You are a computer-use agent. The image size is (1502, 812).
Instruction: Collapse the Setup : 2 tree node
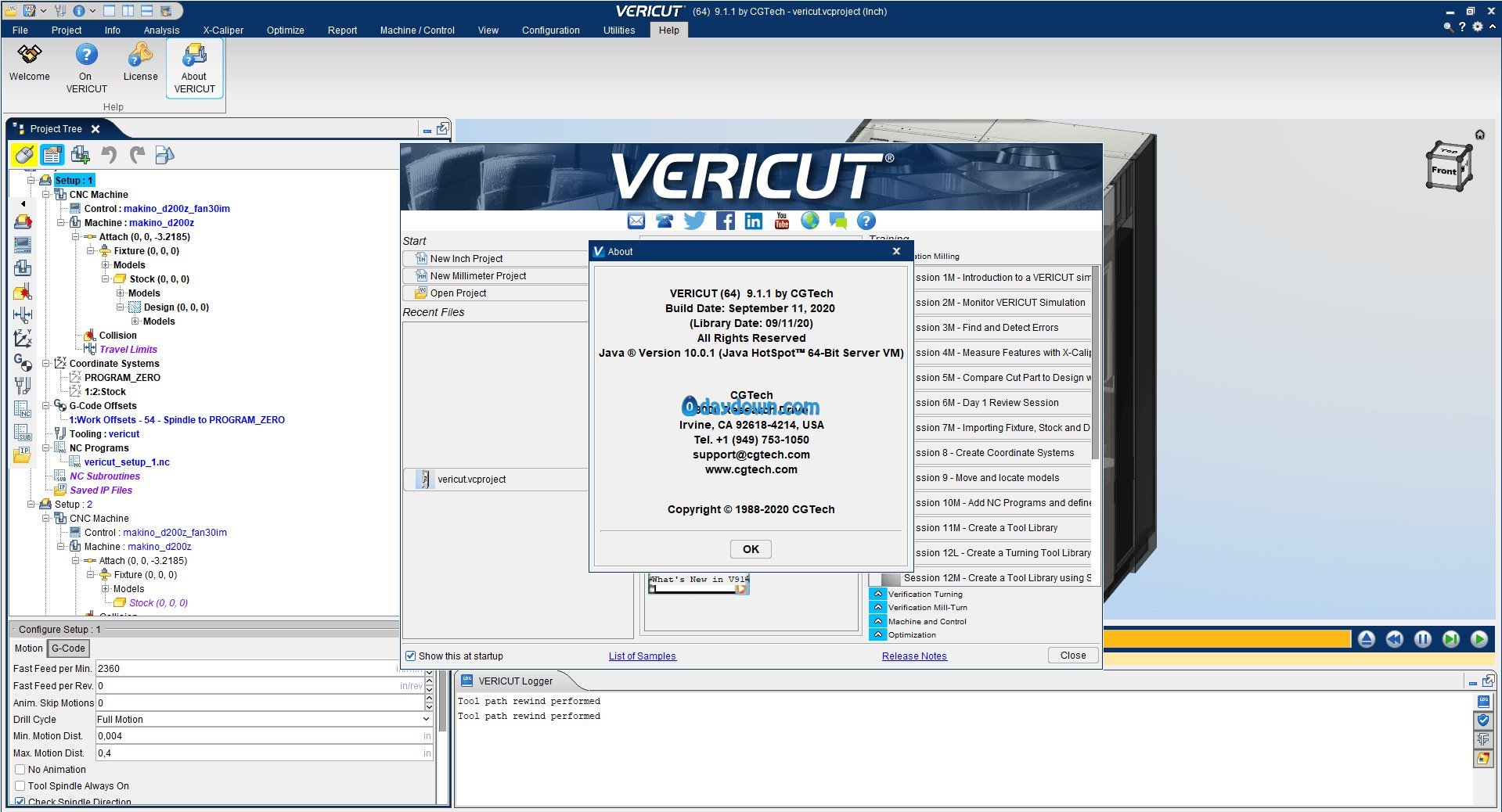click(31, 504)
